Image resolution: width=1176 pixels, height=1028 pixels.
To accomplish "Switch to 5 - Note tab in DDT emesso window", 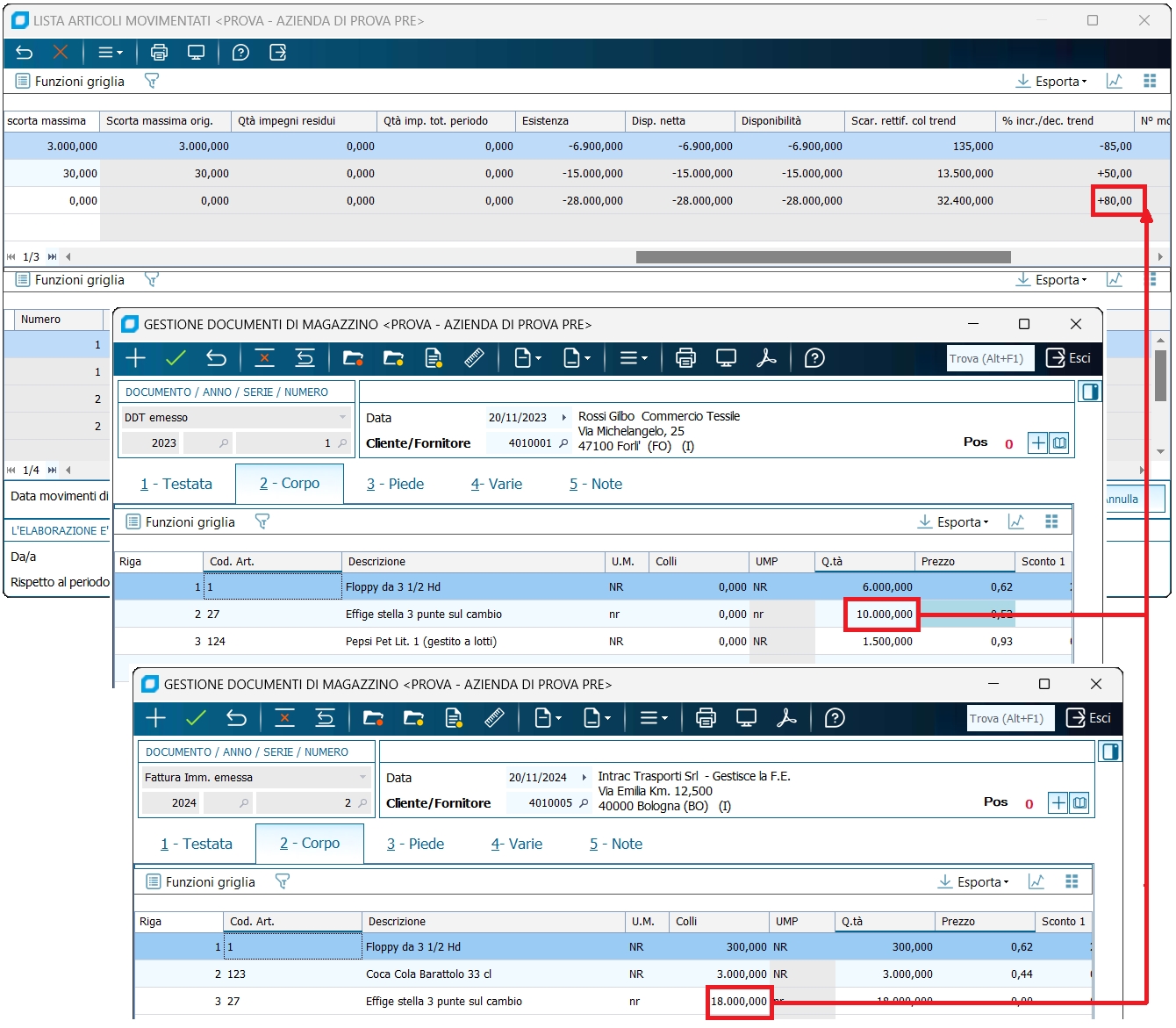I will [596, 484].
